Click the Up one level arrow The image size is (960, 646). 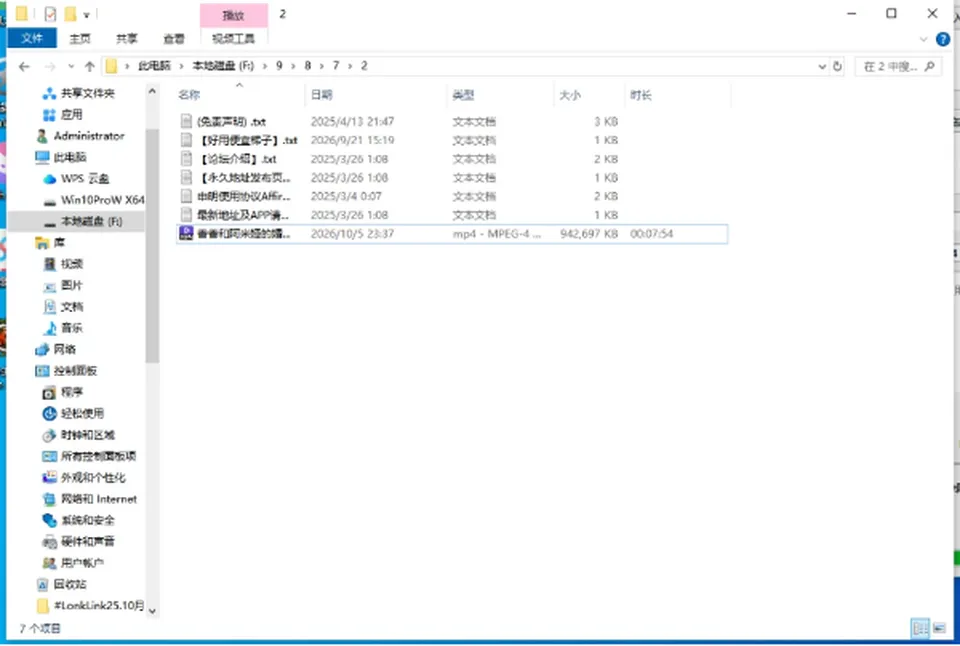pyautogui.click(x=89, y=66)
